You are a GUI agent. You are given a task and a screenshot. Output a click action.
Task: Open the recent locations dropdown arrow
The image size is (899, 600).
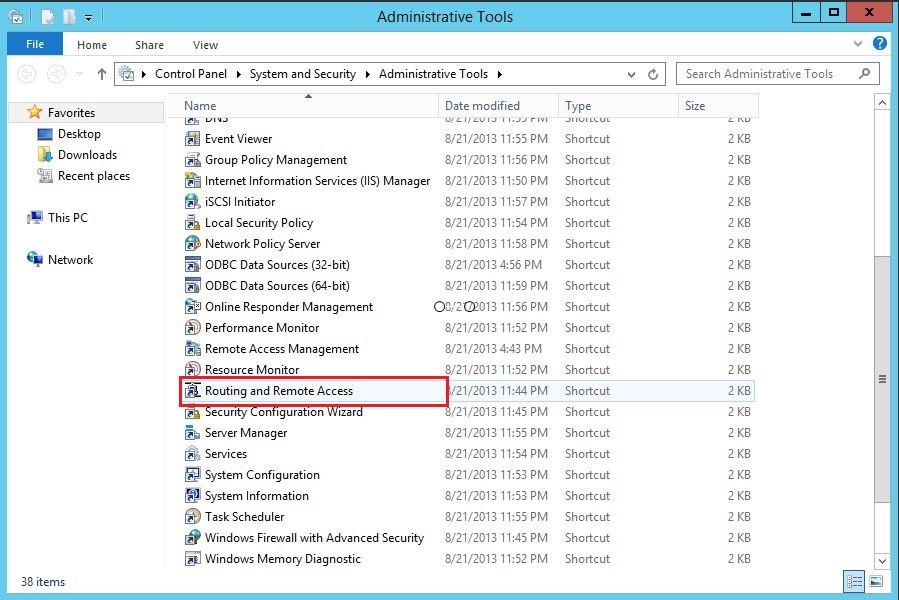tap(80, 74)
